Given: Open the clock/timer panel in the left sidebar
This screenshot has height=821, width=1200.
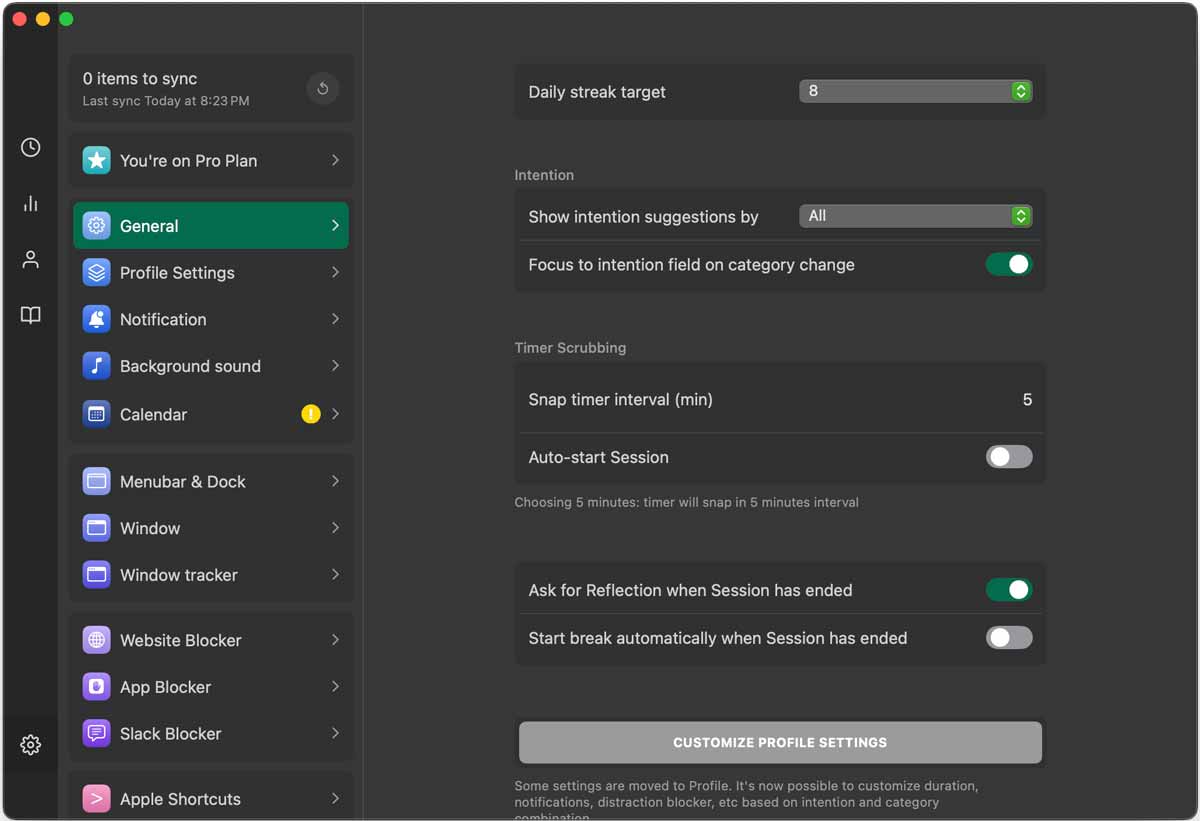Looking at the screenshot, I should pyautogui.click(x=30, y=147).
